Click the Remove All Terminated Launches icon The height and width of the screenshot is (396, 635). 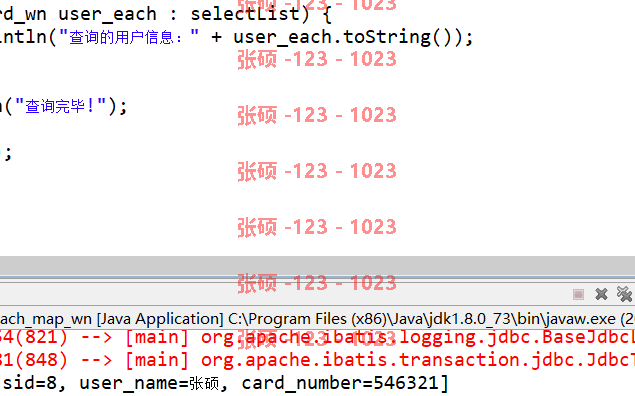(624, 294)
